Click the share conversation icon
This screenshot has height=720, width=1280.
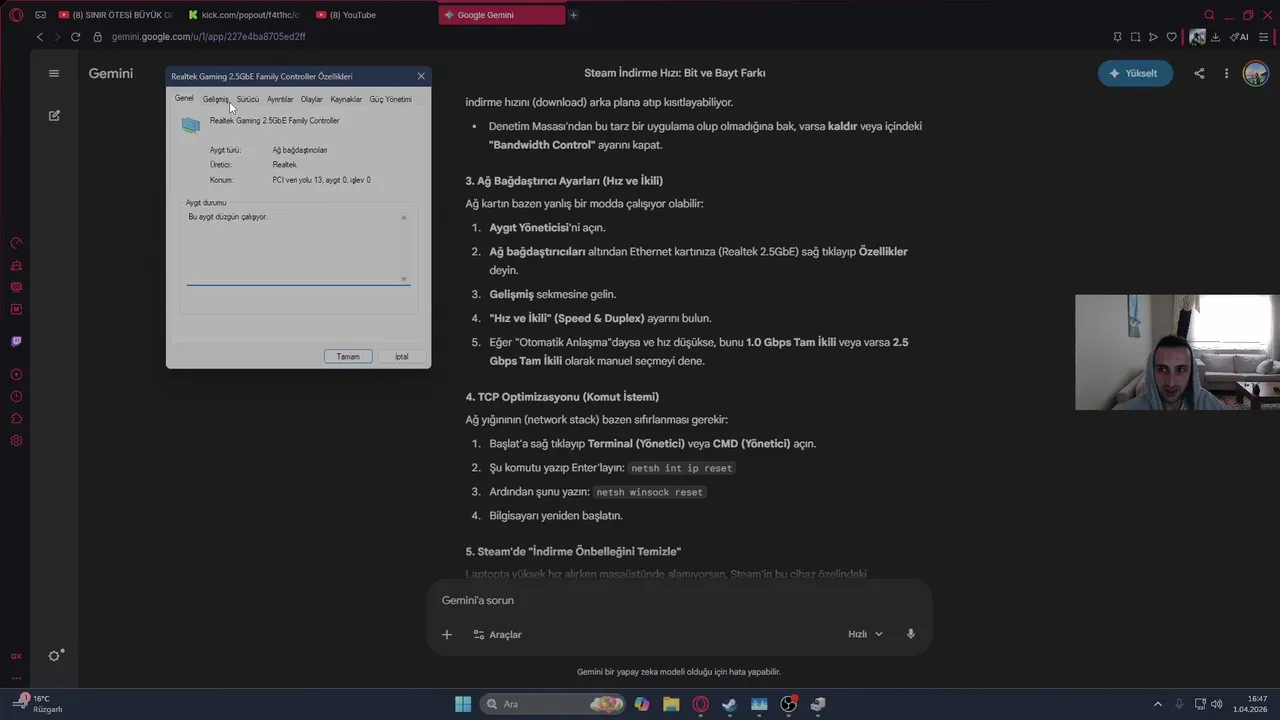coord(1199,73)
